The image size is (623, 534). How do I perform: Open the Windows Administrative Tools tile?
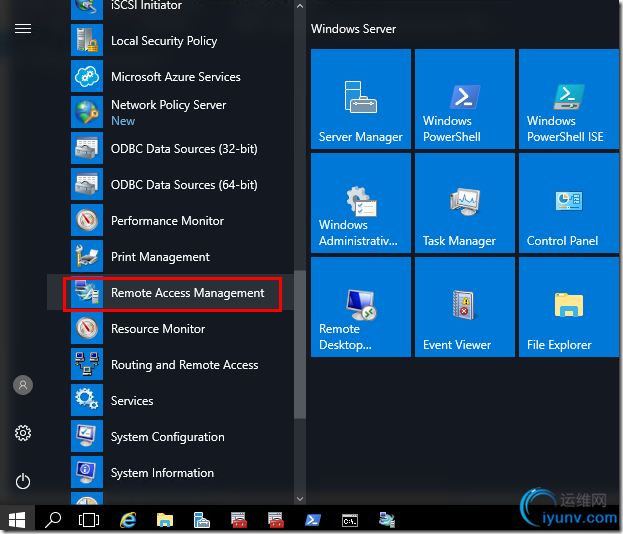361,203
